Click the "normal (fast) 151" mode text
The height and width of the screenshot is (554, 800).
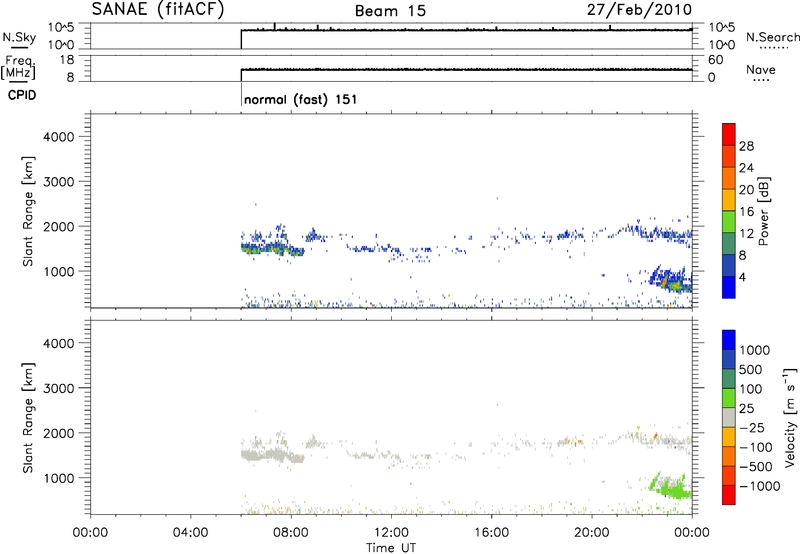coord(301,99)
